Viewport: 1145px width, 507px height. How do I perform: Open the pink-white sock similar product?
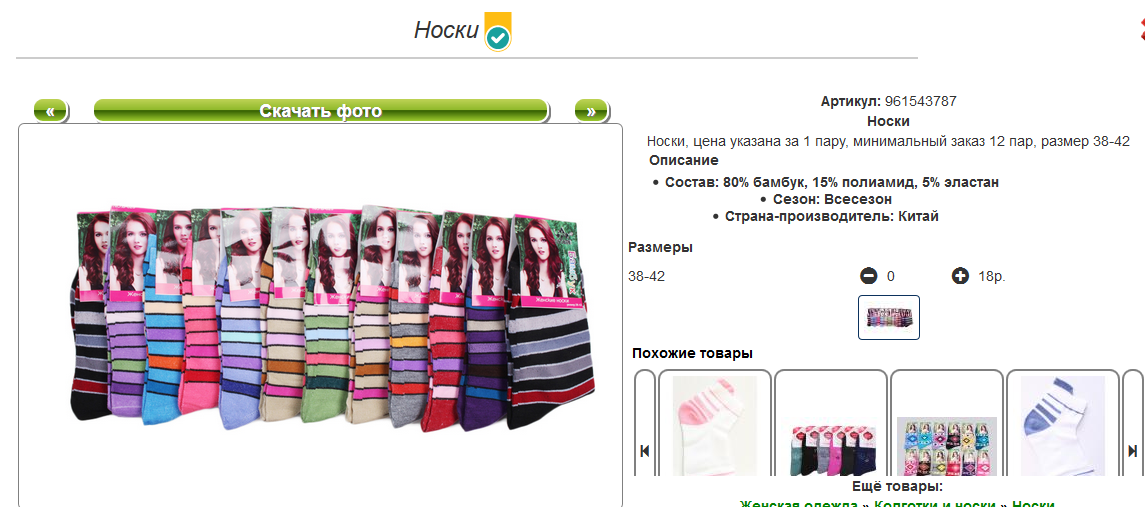point(715,424)
